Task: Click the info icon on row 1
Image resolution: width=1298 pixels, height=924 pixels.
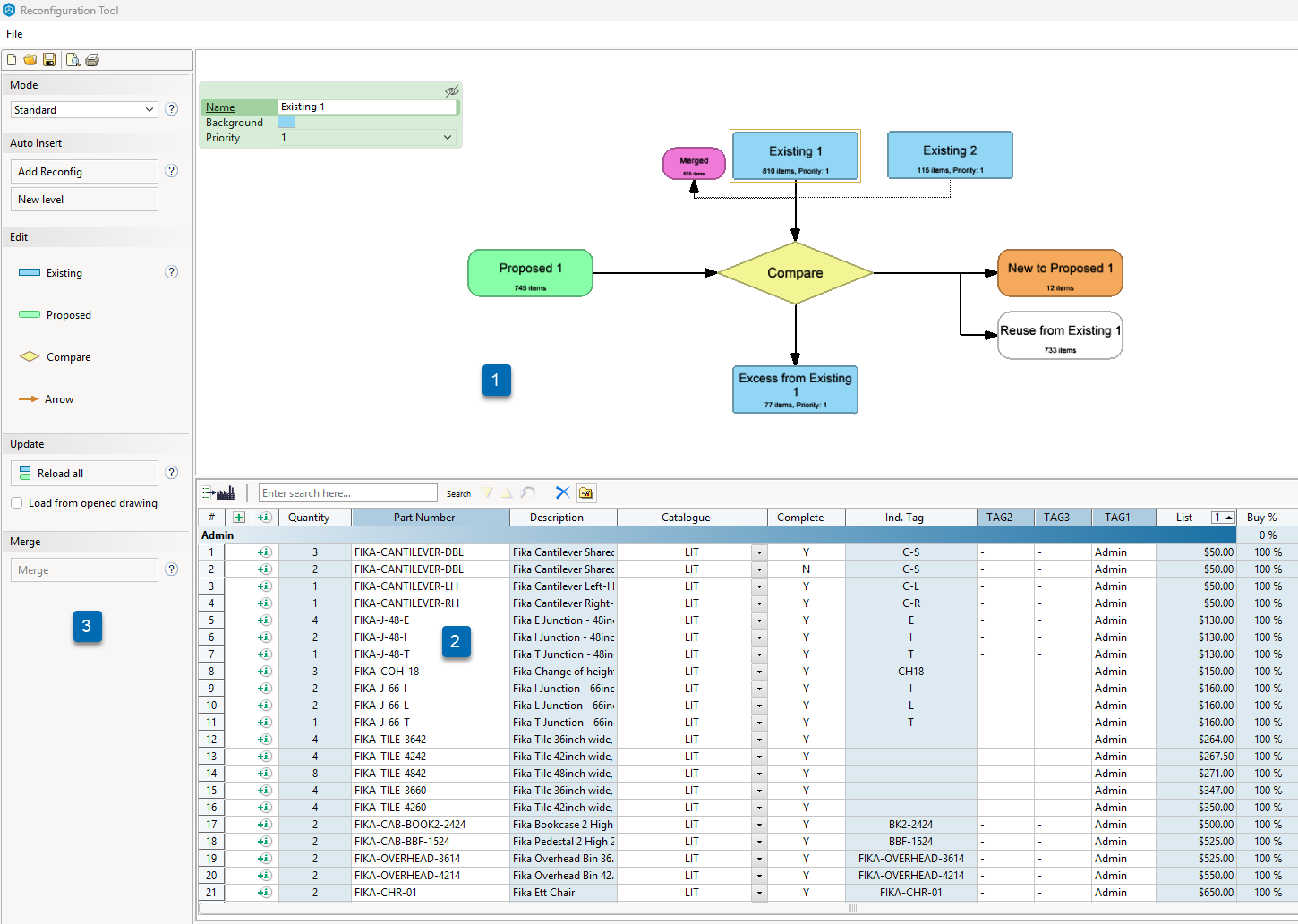Action: point(264,552)
